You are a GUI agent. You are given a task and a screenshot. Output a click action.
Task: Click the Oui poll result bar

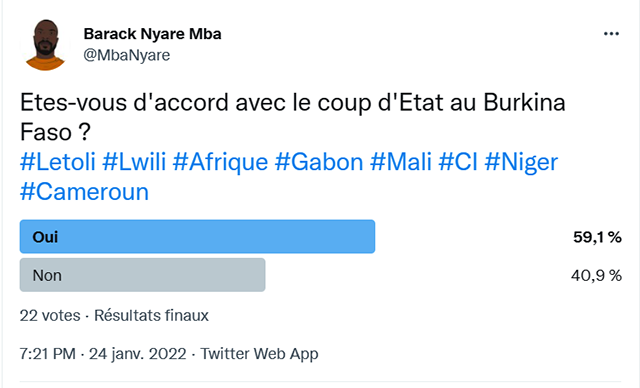click(198, 237)
